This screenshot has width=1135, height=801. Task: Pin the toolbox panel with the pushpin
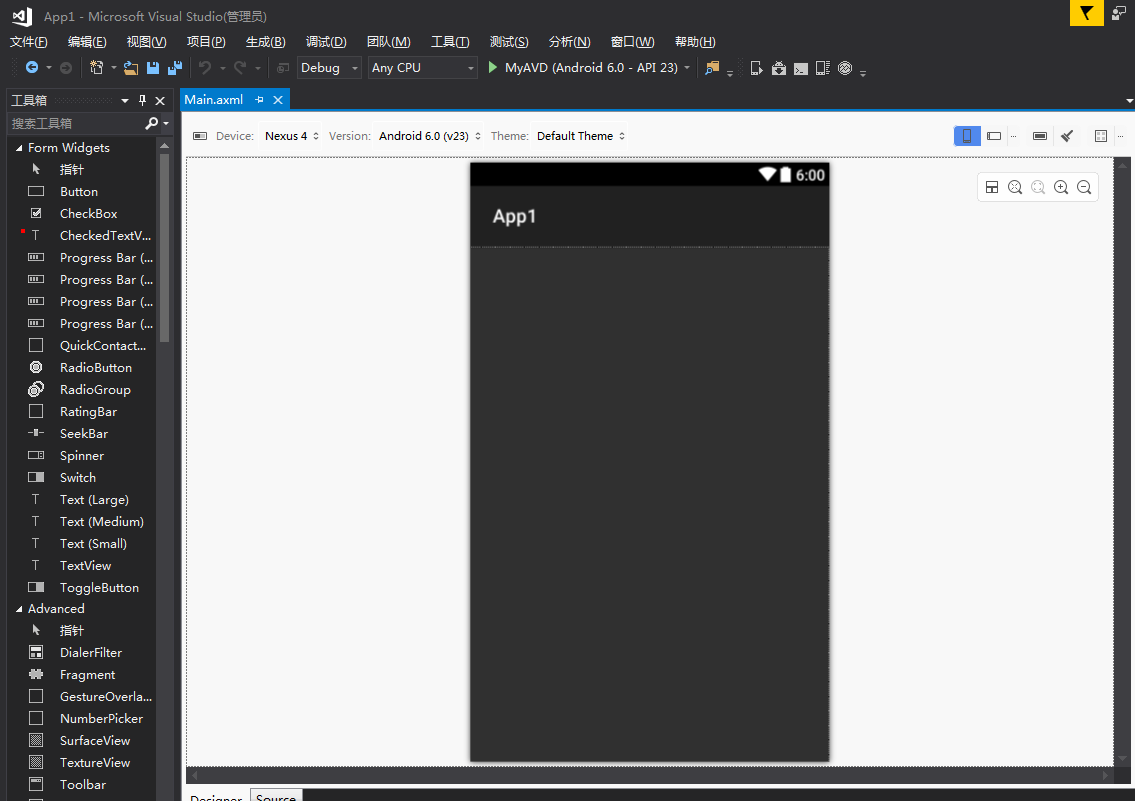[x=142, y=100]
